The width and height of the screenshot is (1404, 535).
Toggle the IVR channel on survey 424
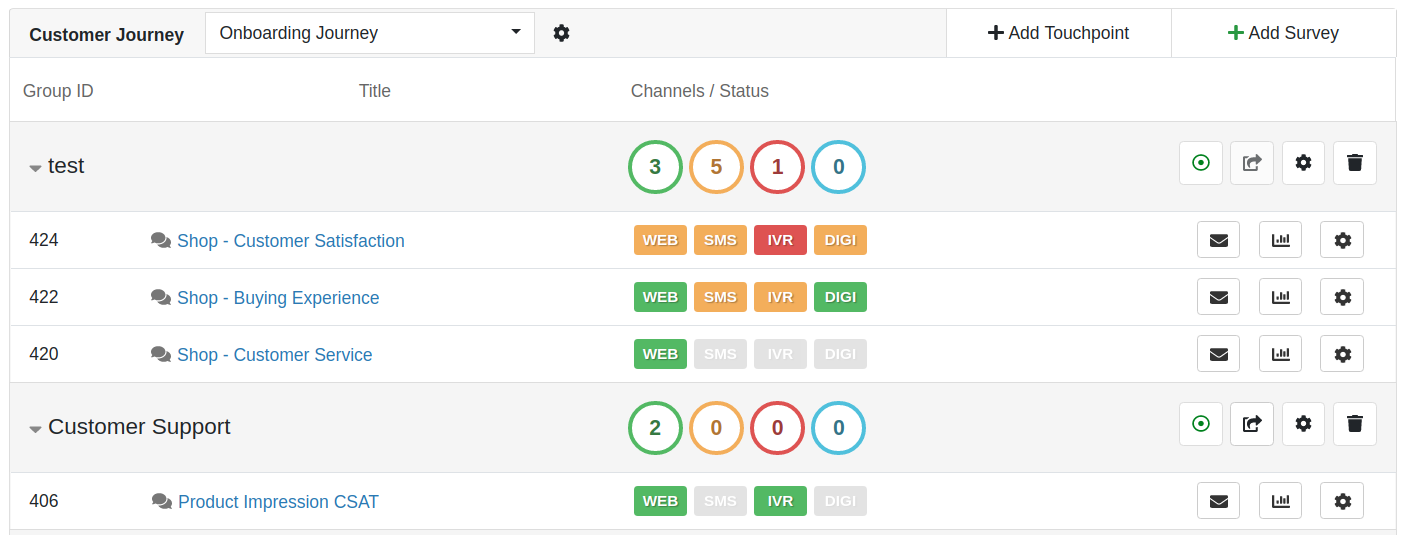tap(780, 240)
